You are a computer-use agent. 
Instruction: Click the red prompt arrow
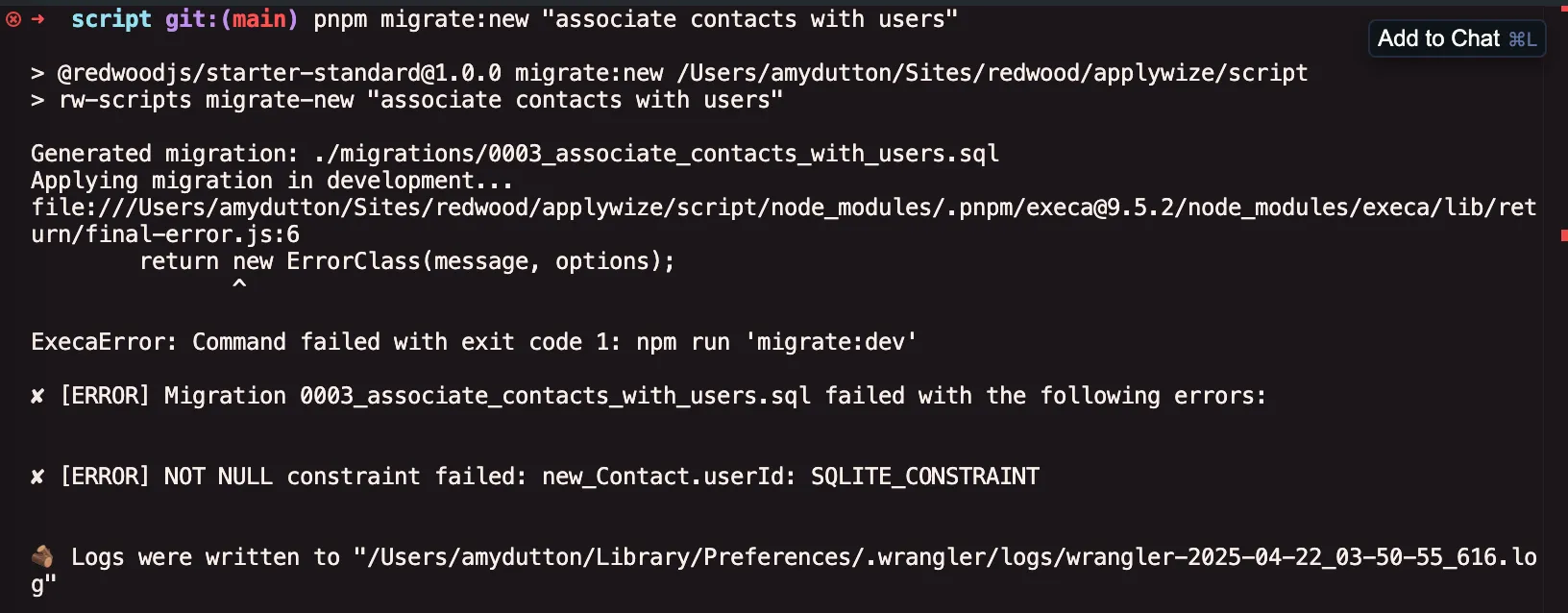tap(38, 19)
